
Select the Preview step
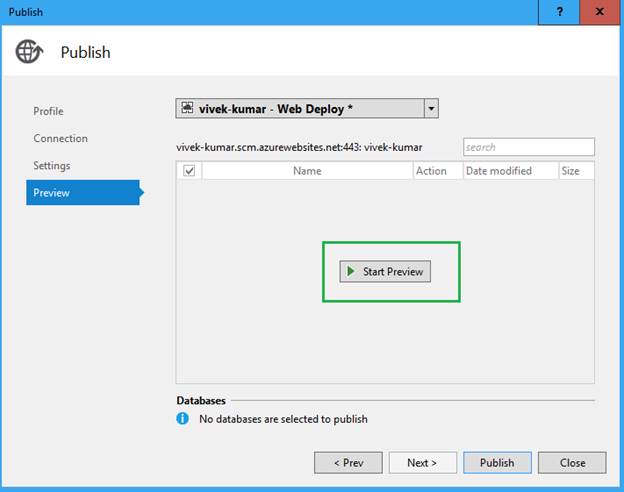83,193
